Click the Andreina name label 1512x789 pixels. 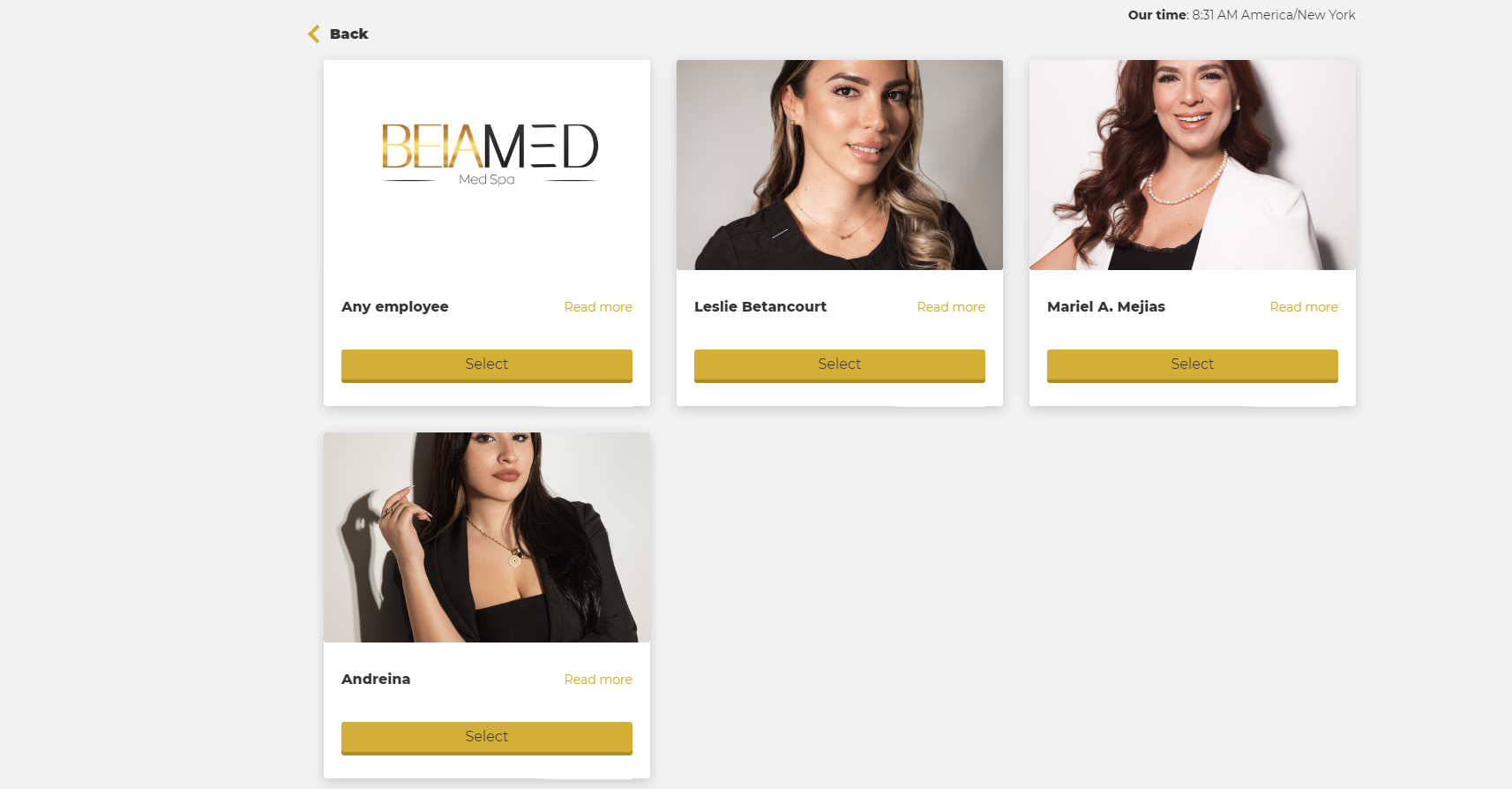pyautogui.click(x=376, y=680)
